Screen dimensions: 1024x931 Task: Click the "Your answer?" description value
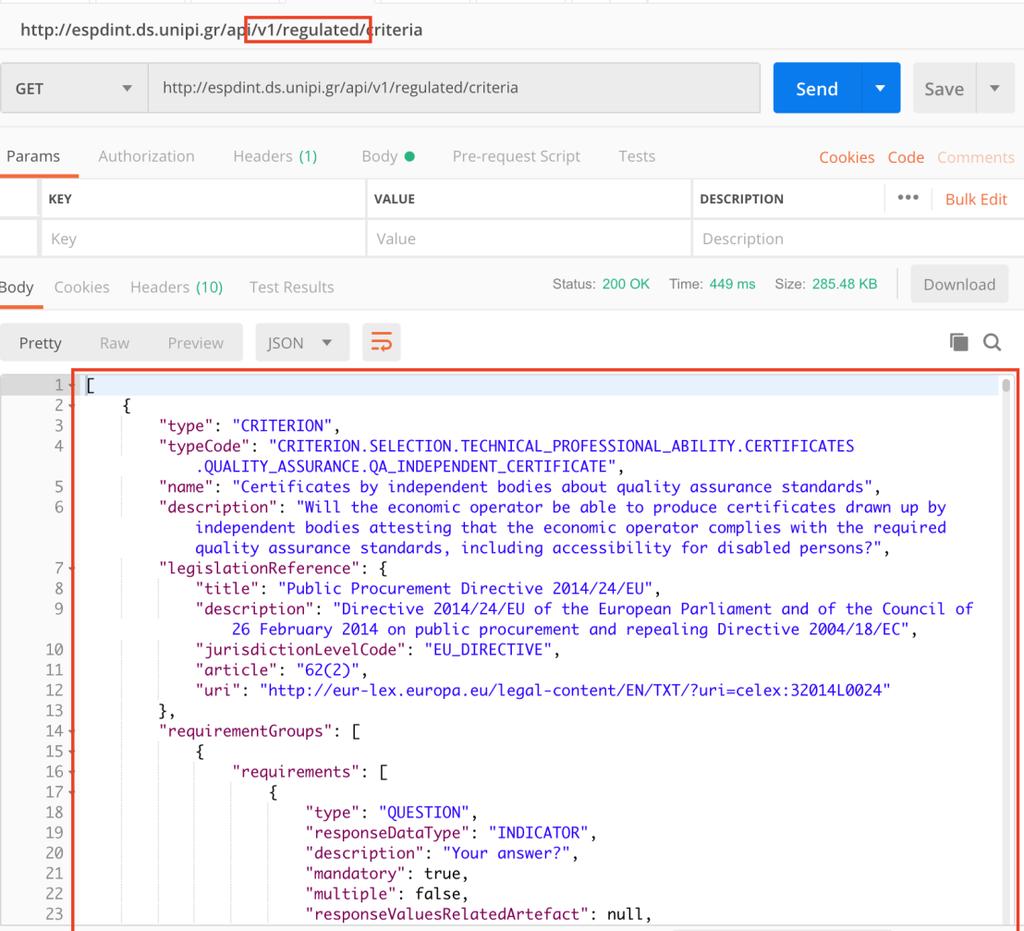click(x=506, y=853)
